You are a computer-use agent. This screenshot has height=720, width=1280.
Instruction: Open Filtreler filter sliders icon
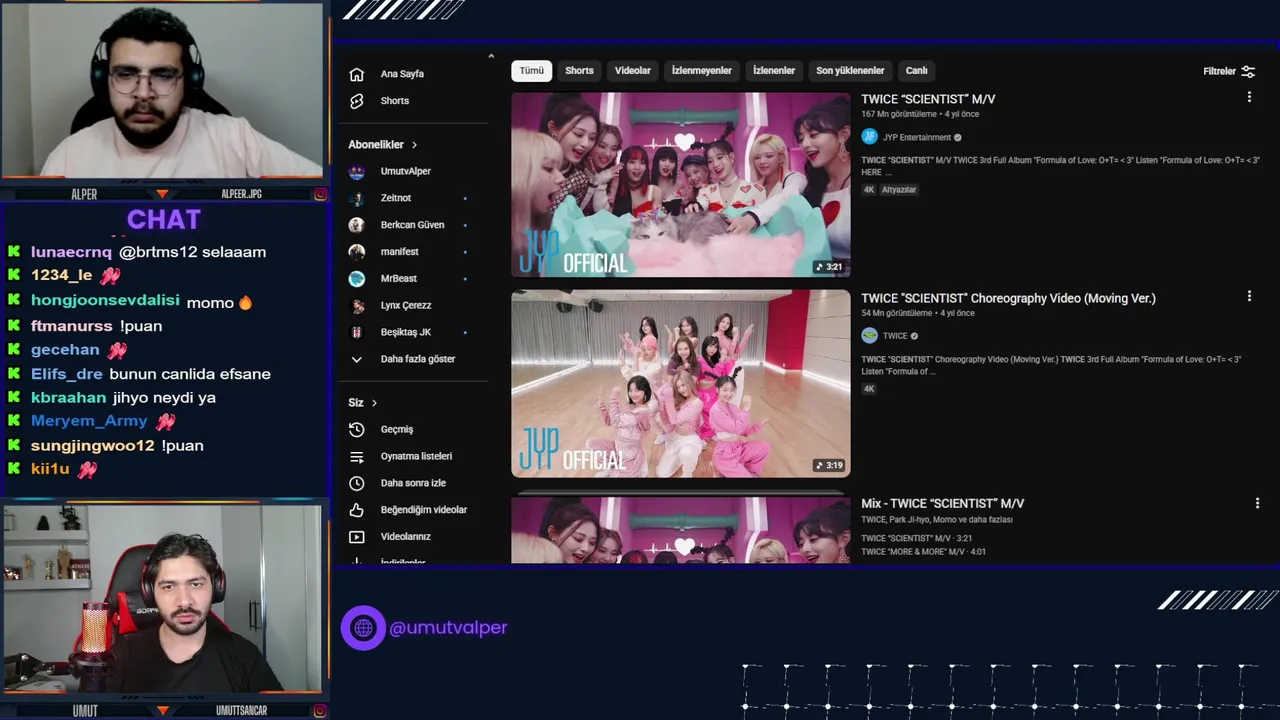click(1248, 71)
